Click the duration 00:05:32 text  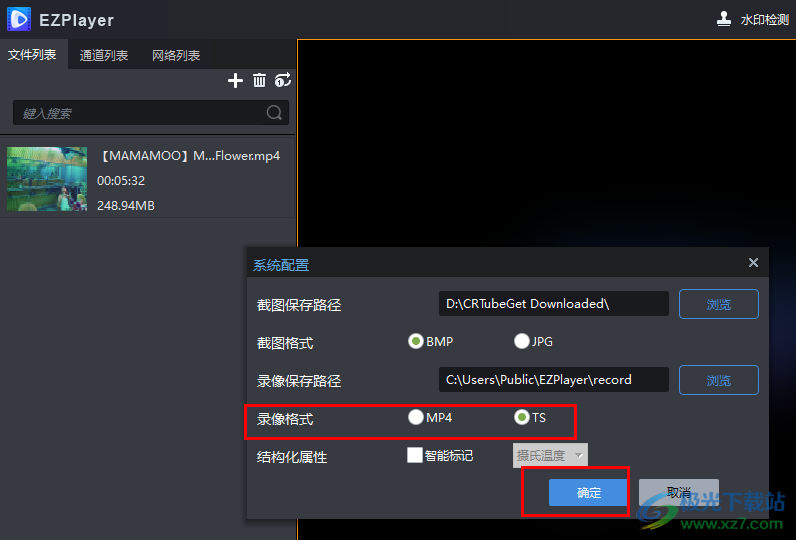point(121,181)
